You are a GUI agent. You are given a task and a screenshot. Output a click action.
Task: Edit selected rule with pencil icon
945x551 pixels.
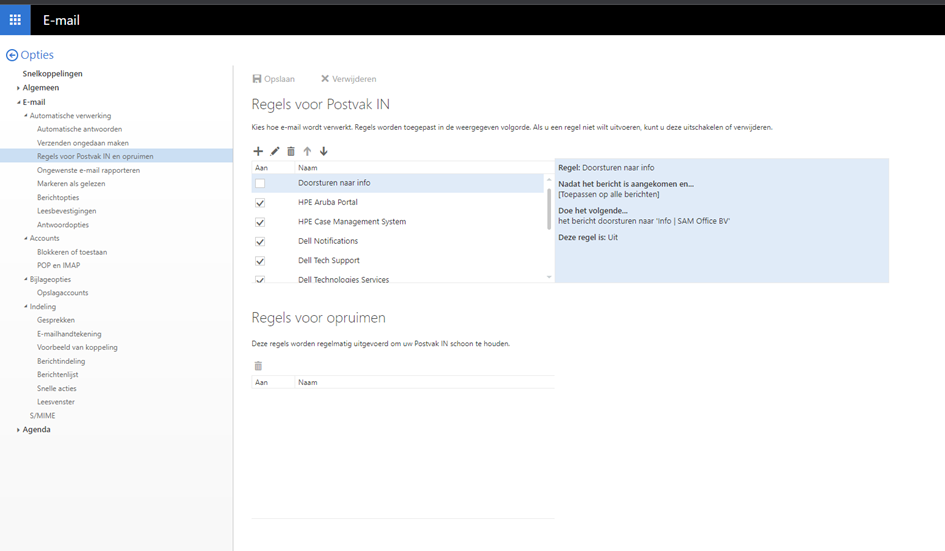275,151
